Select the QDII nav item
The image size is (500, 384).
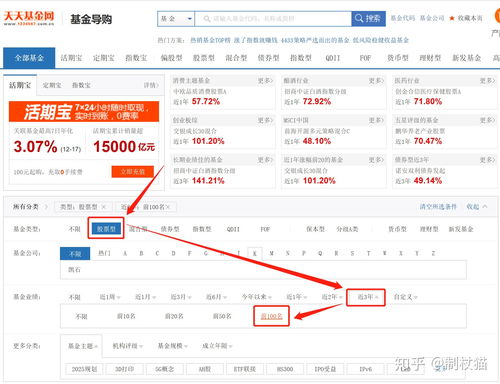[333, 58]
